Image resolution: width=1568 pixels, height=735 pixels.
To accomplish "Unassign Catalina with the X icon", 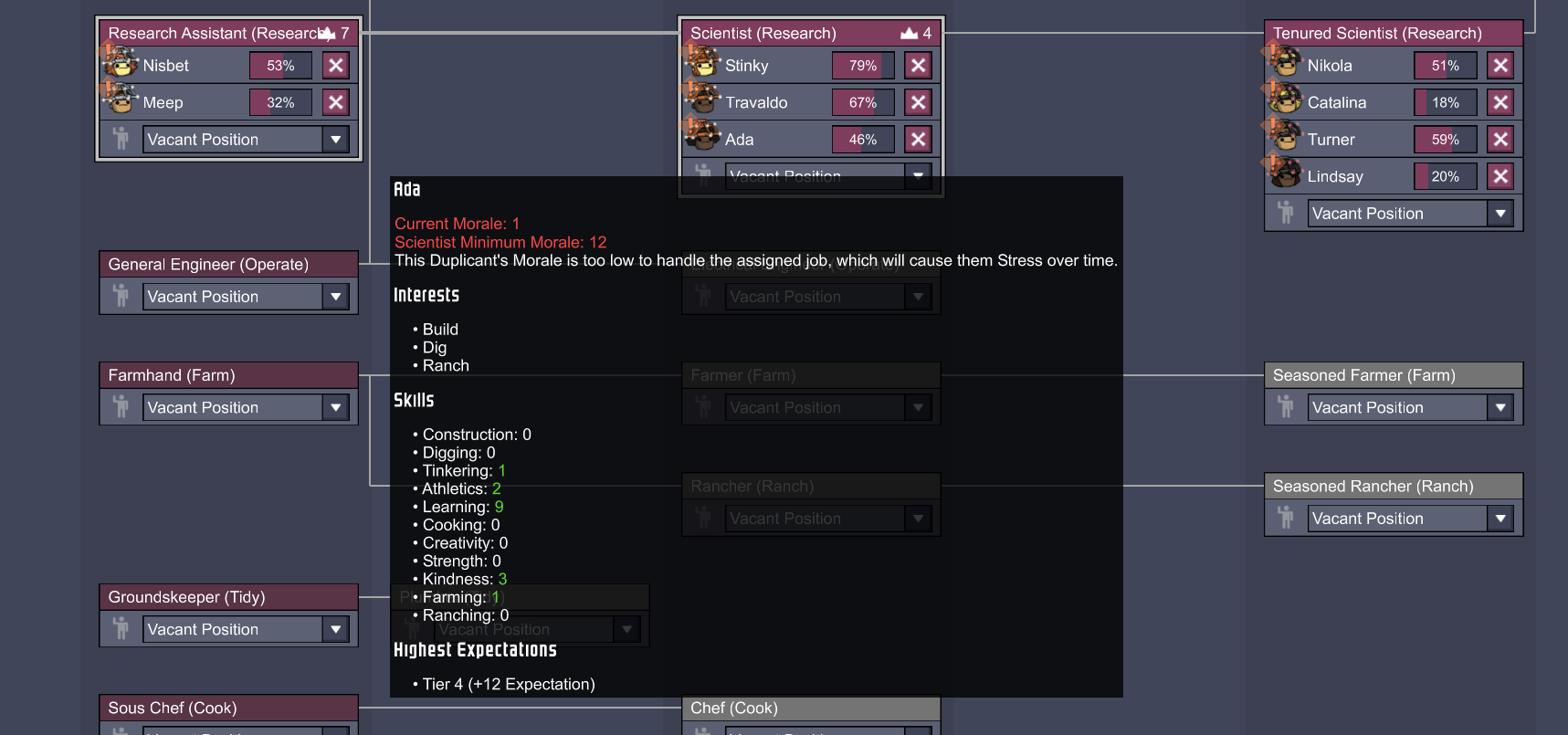I will click(1500, 102).
